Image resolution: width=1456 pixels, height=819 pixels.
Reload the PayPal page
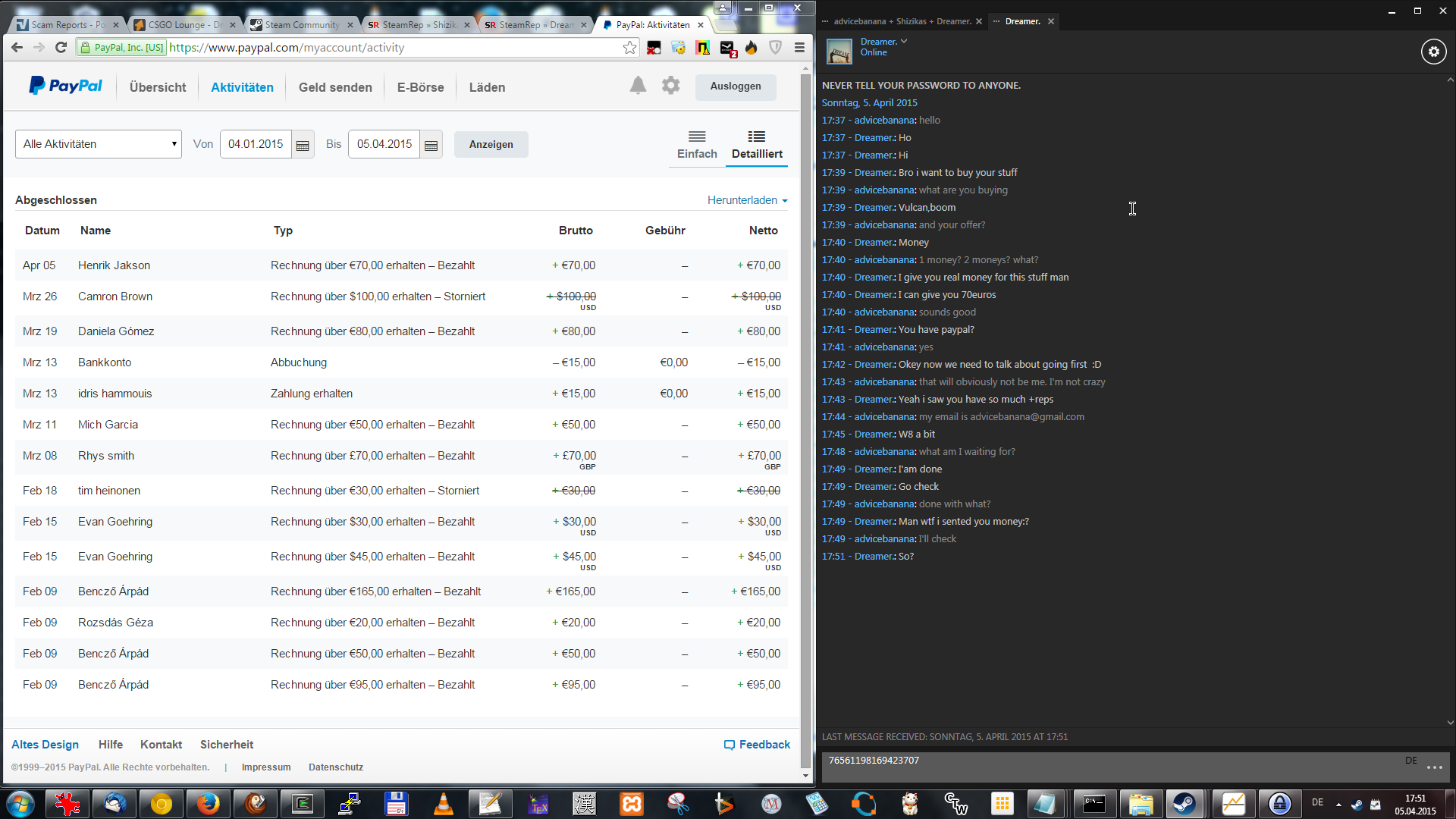(x=61, y=48)
